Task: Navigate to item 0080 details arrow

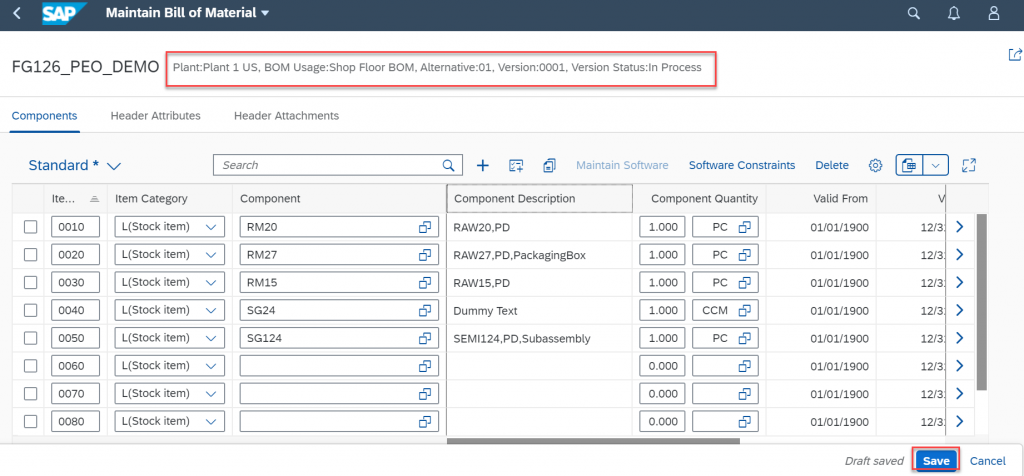Action: click(x=959, y=421)
